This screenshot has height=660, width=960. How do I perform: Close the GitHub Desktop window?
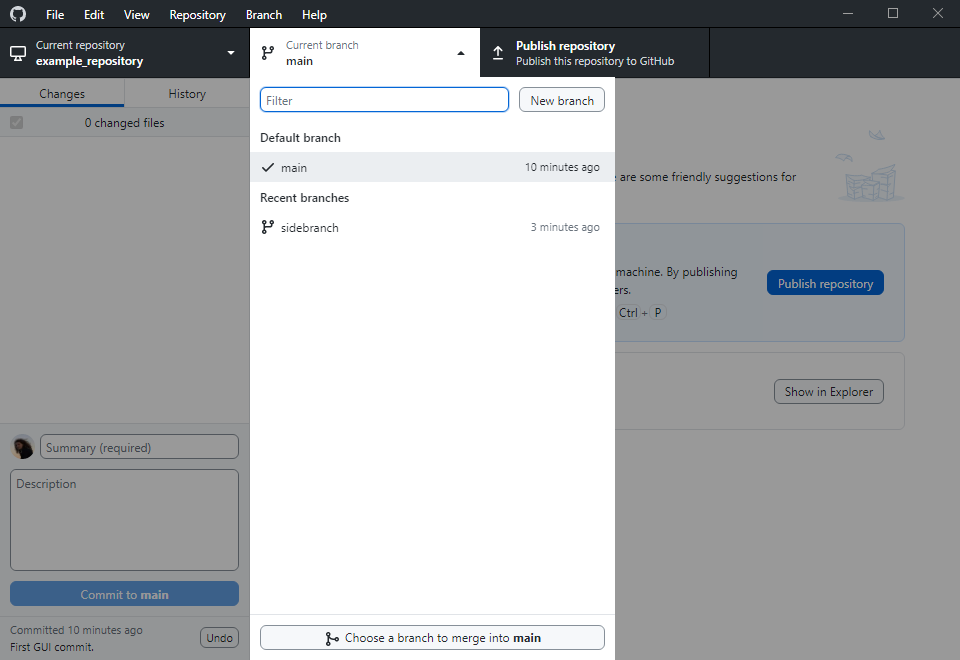pos(937,13)
